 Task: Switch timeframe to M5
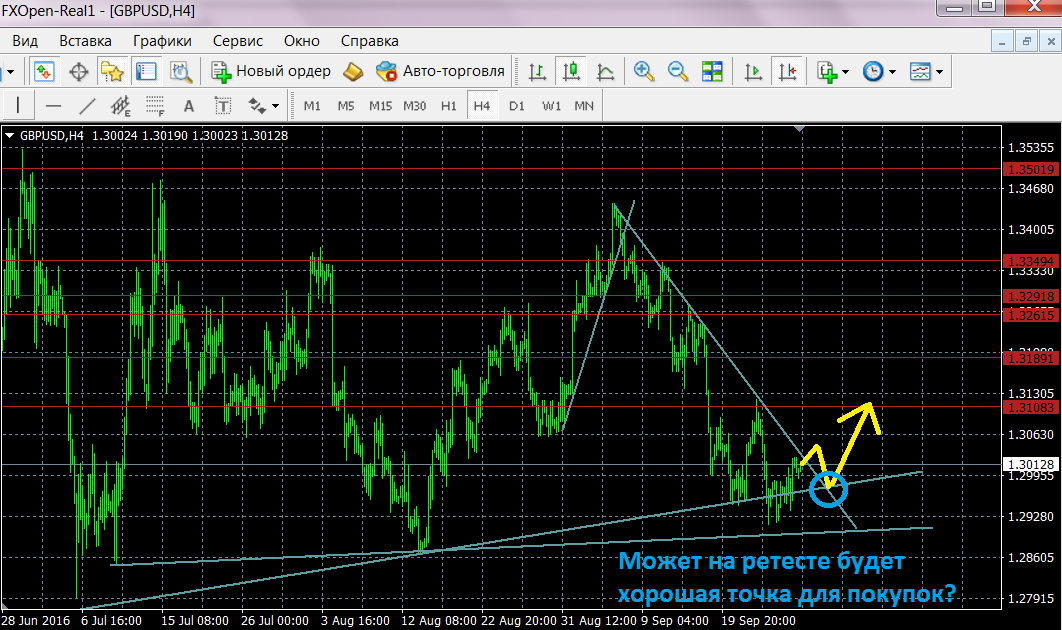(346, 106)
